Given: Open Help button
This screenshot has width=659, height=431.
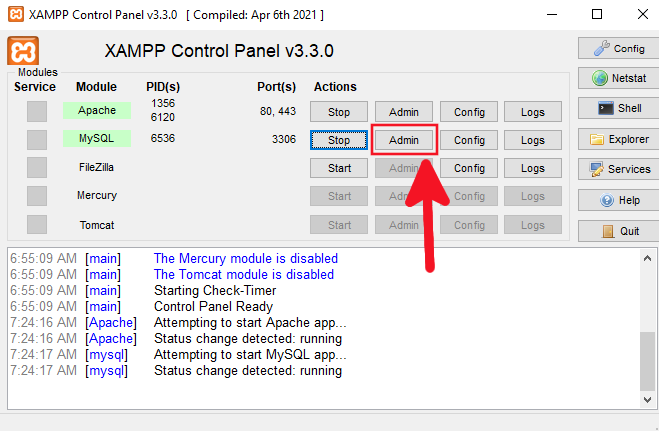Looking at the screenshot, I should click(x=618, y=200).
